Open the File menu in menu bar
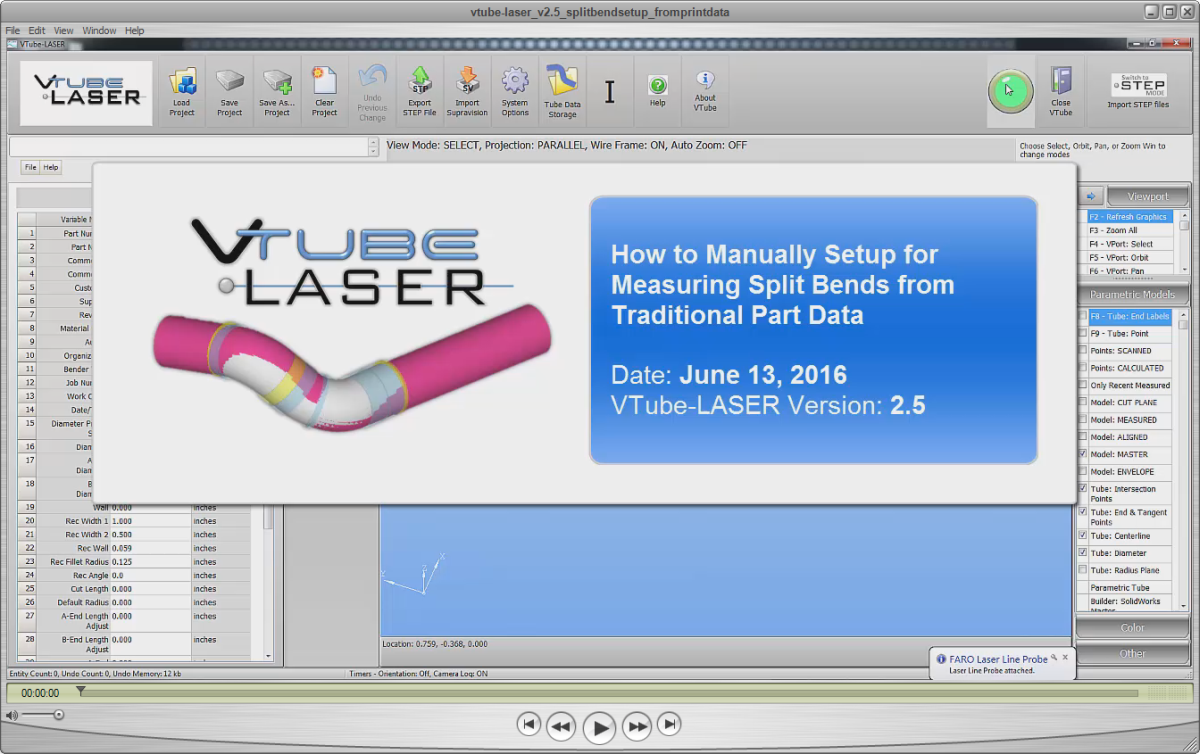 tap(13, 30)
